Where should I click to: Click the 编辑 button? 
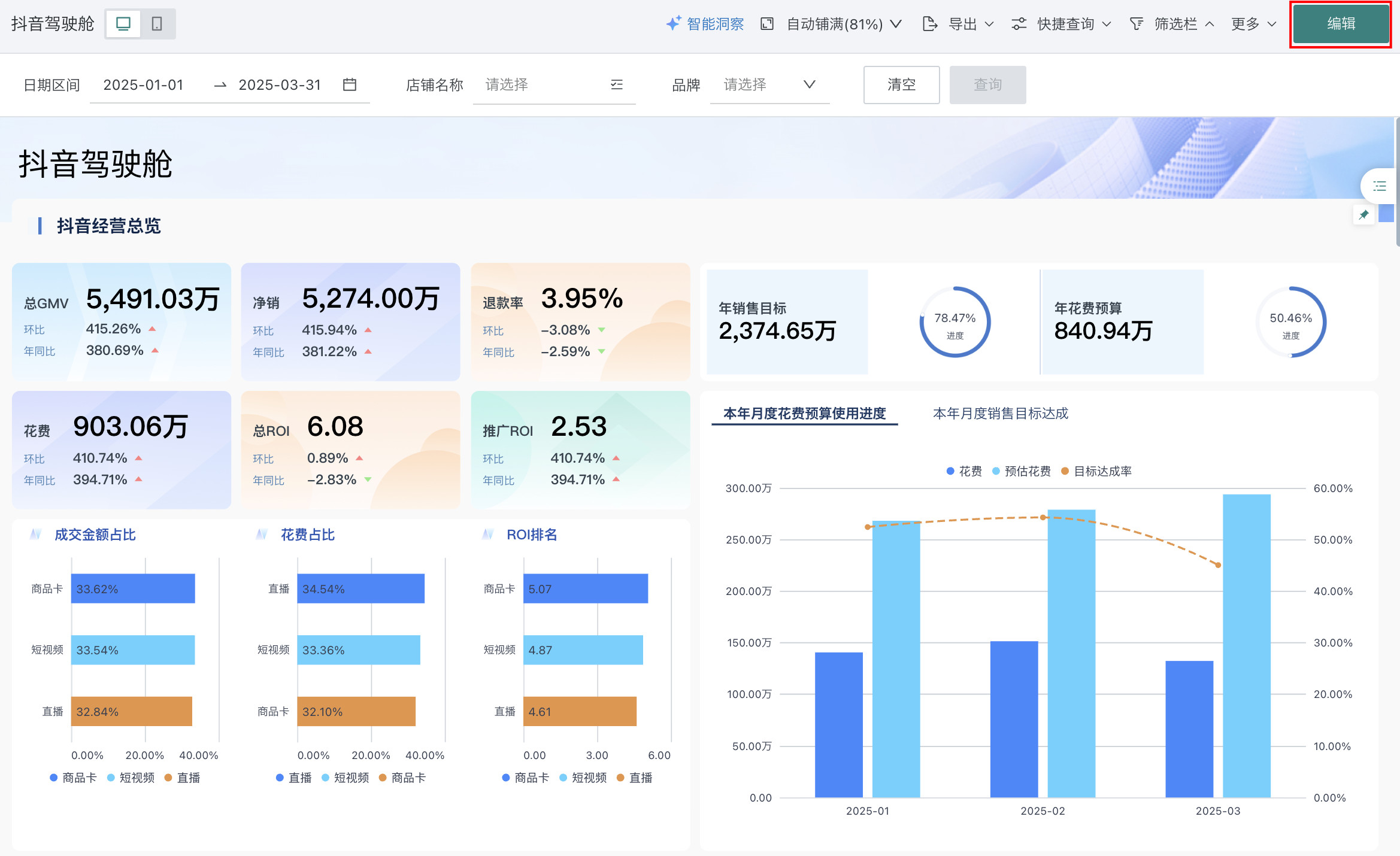[x=1341, y=24]
